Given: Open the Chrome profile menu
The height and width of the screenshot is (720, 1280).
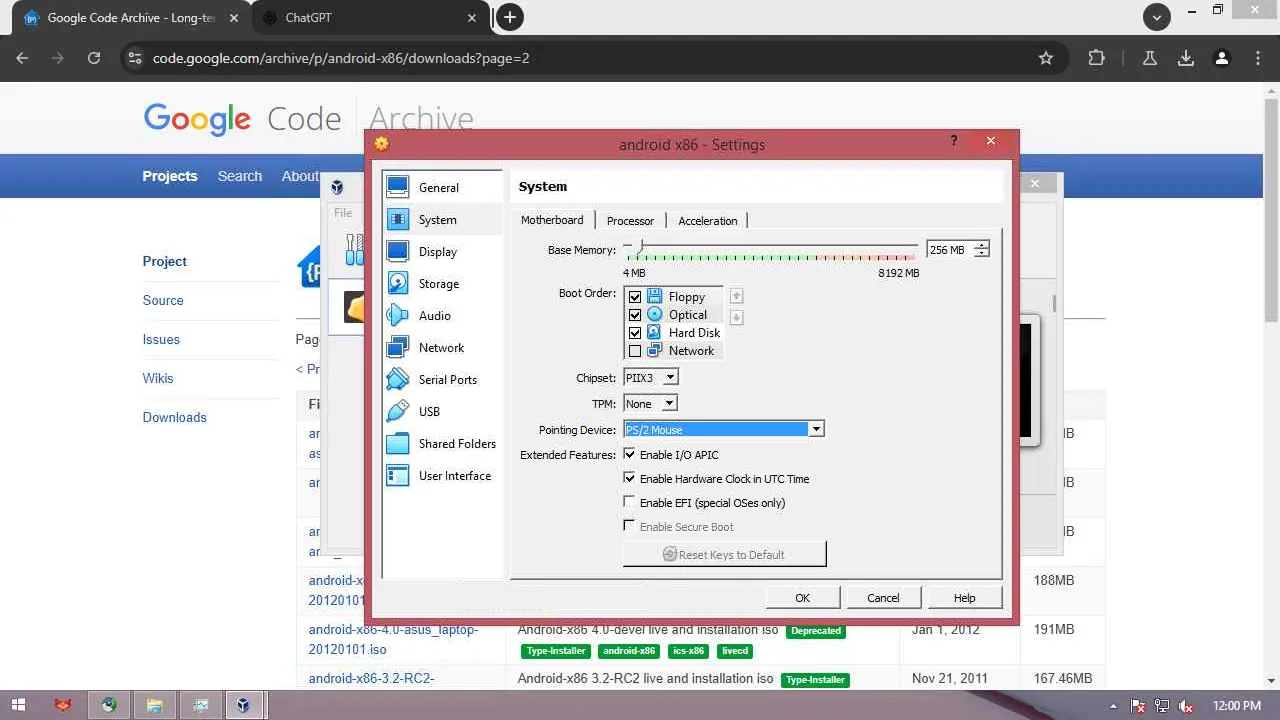Looking at the screenshot, I should pos(1222,58).
